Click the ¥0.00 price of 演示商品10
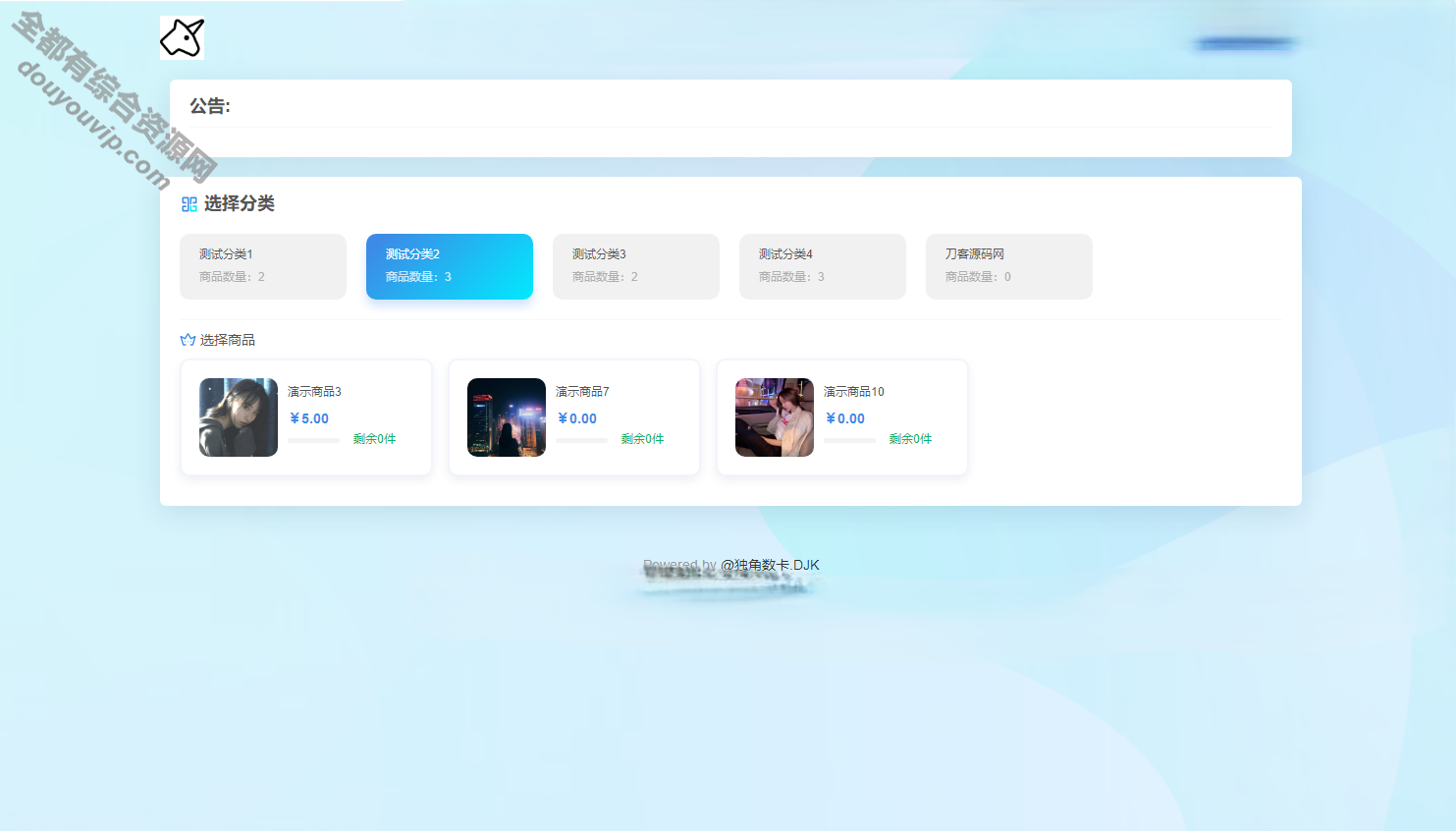Screen dimensions: 1456x831 tap(845, 418)
